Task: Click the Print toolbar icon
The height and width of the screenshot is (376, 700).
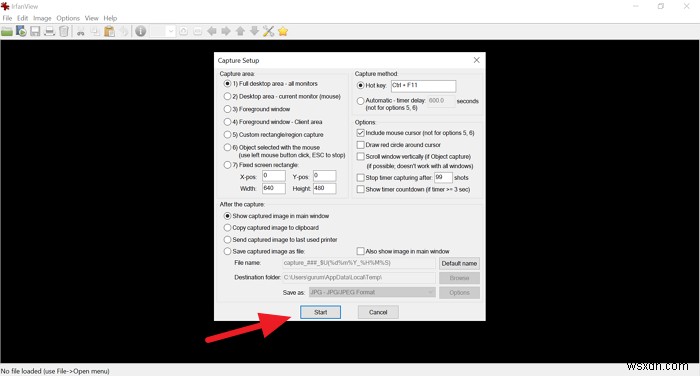Action: [49, 31]
